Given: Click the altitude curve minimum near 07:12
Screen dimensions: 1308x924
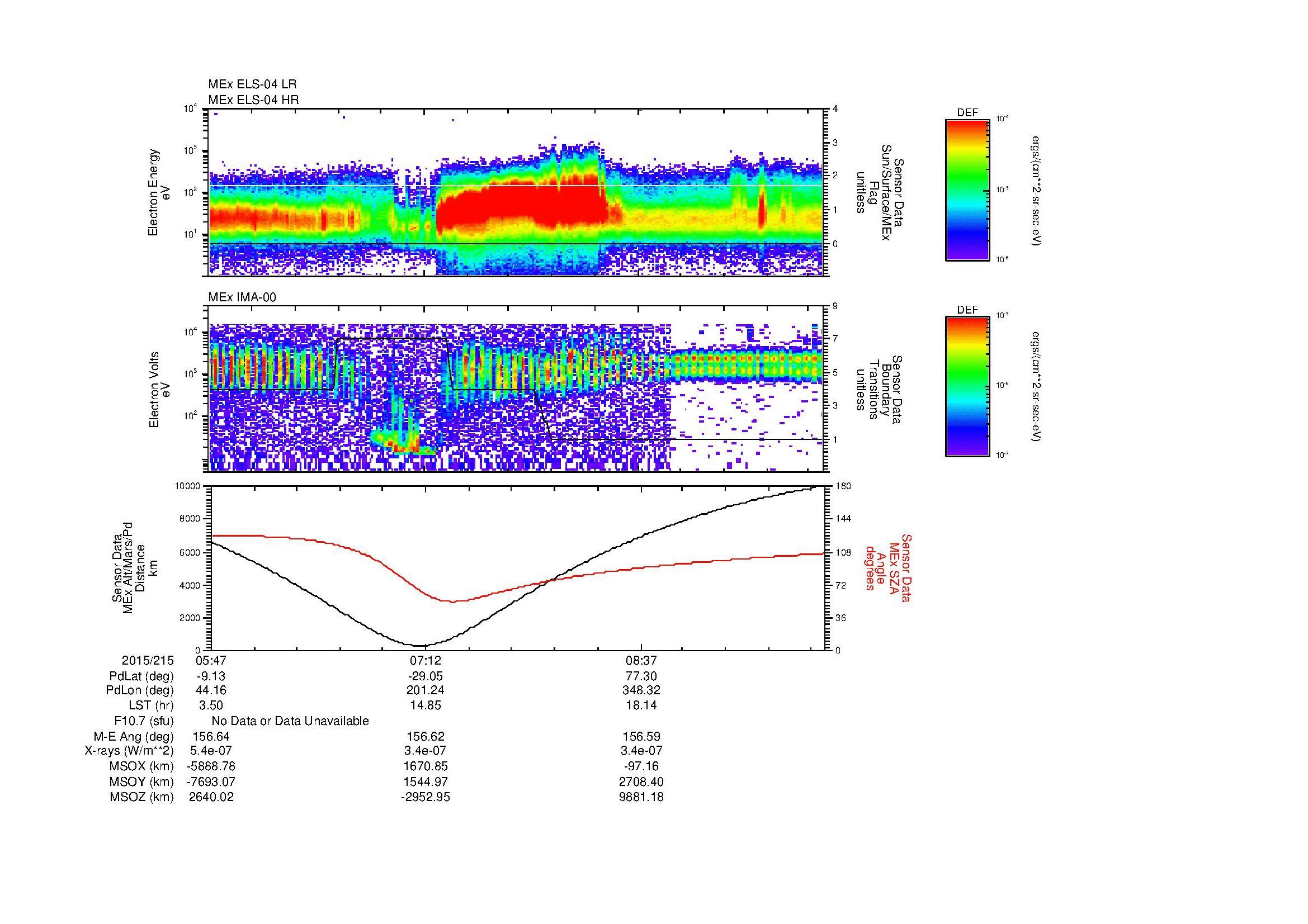Looking at the screenshot, I should tap(420, 646).
